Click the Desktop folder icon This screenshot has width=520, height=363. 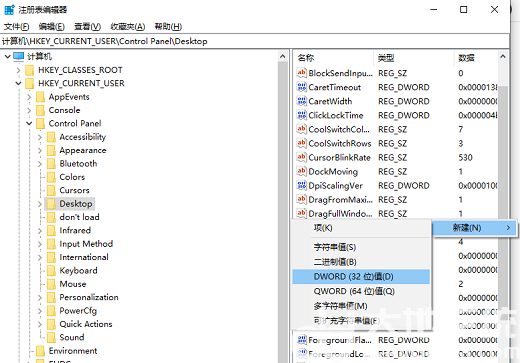51,204
